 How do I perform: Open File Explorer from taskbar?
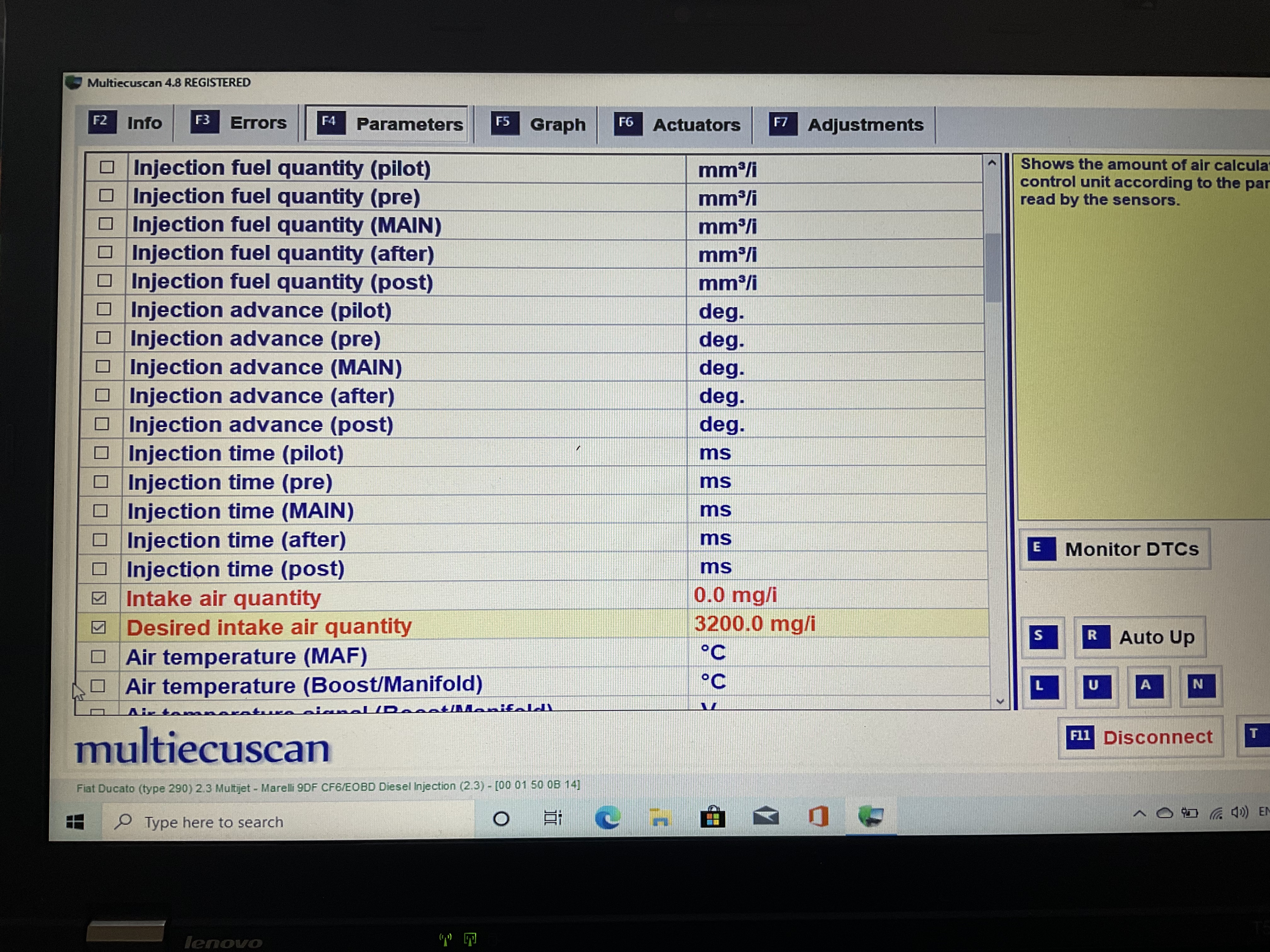coord(660,817)
